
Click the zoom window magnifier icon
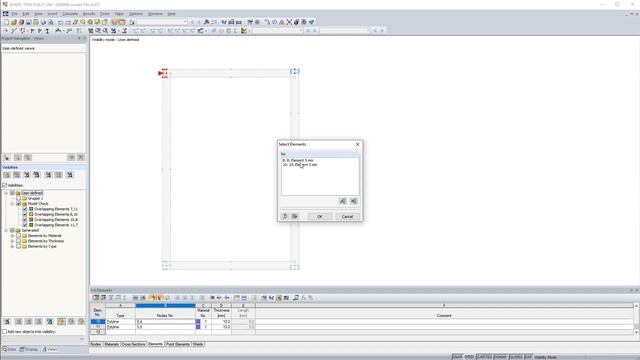click(x=98, y=31)
